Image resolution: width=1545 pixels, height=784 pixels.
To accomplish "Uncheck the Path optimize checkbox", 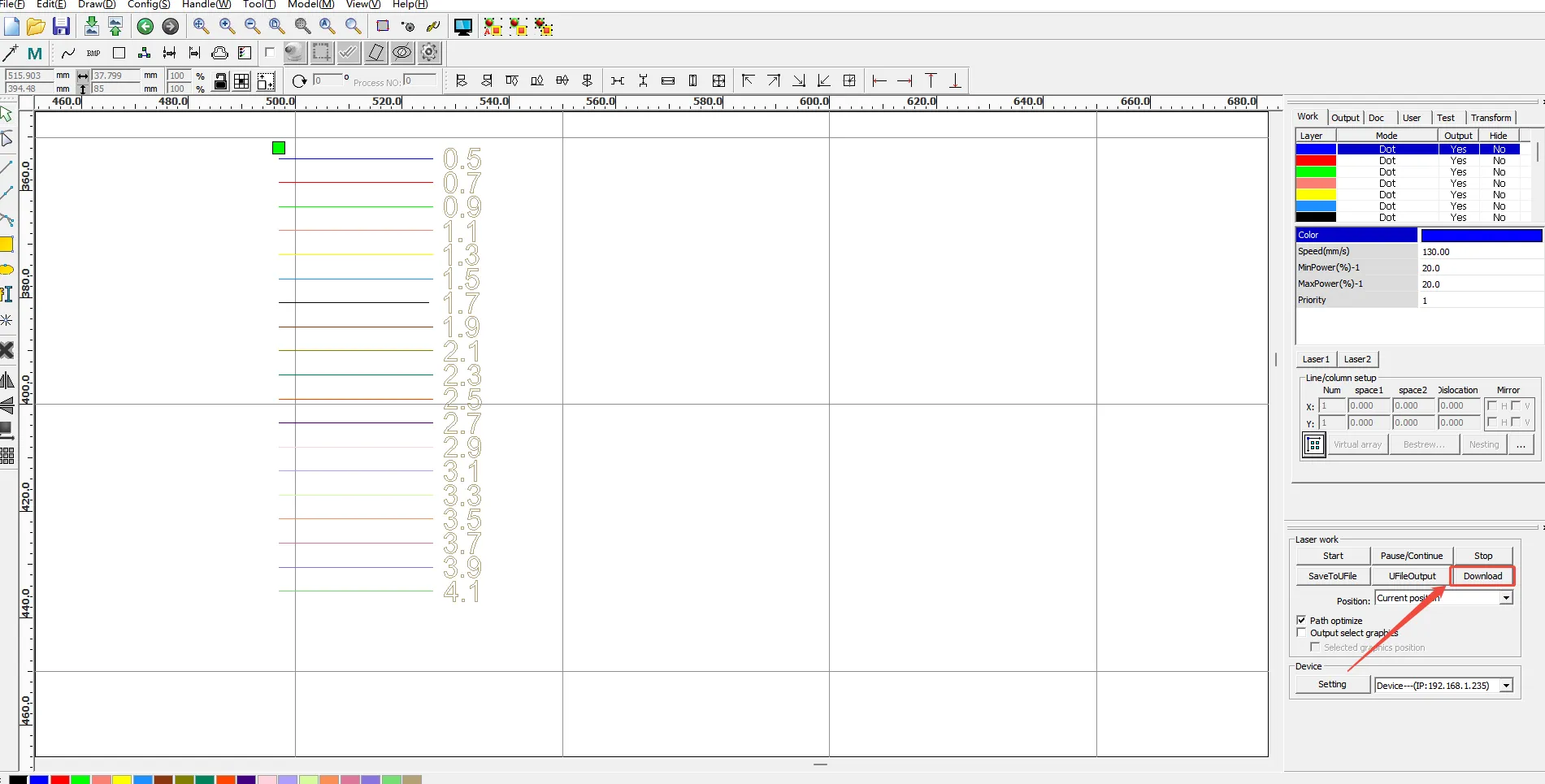I will click(1301, 620).
